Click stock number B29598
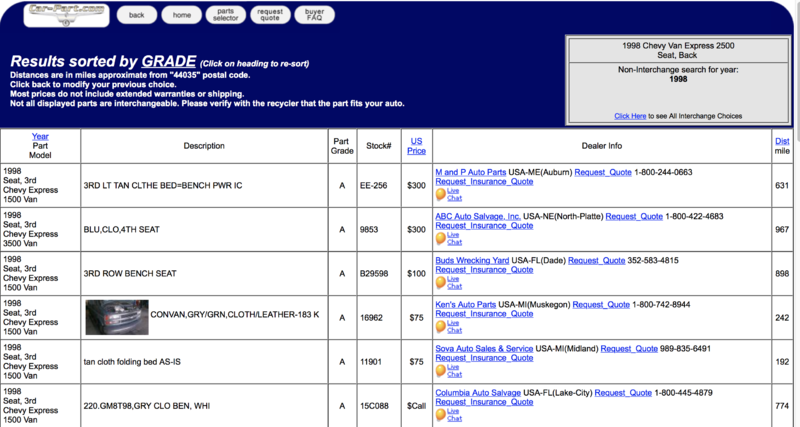800x427 pixels. [374, 274]
